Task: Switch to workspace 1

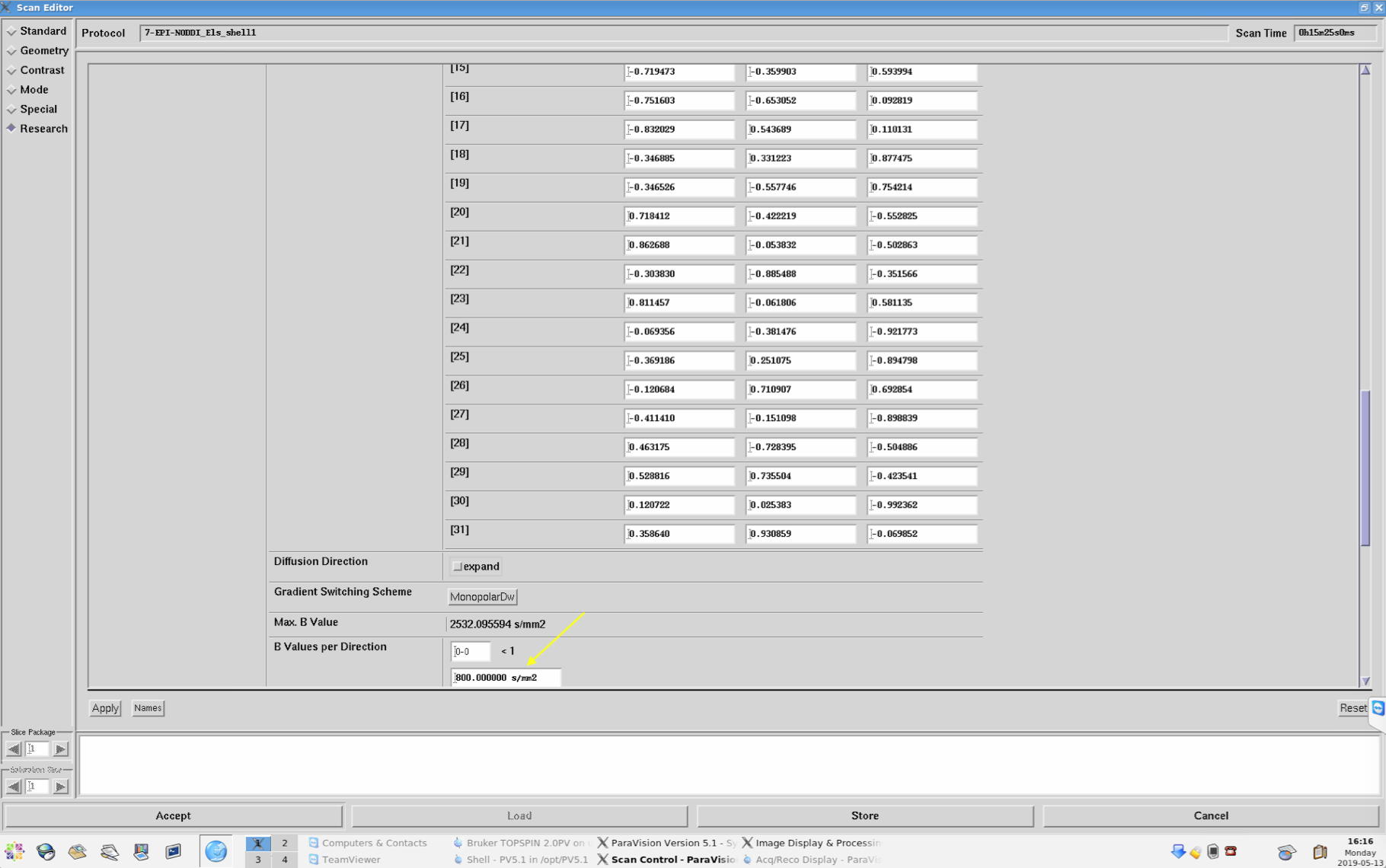Action: coord(258,843)
